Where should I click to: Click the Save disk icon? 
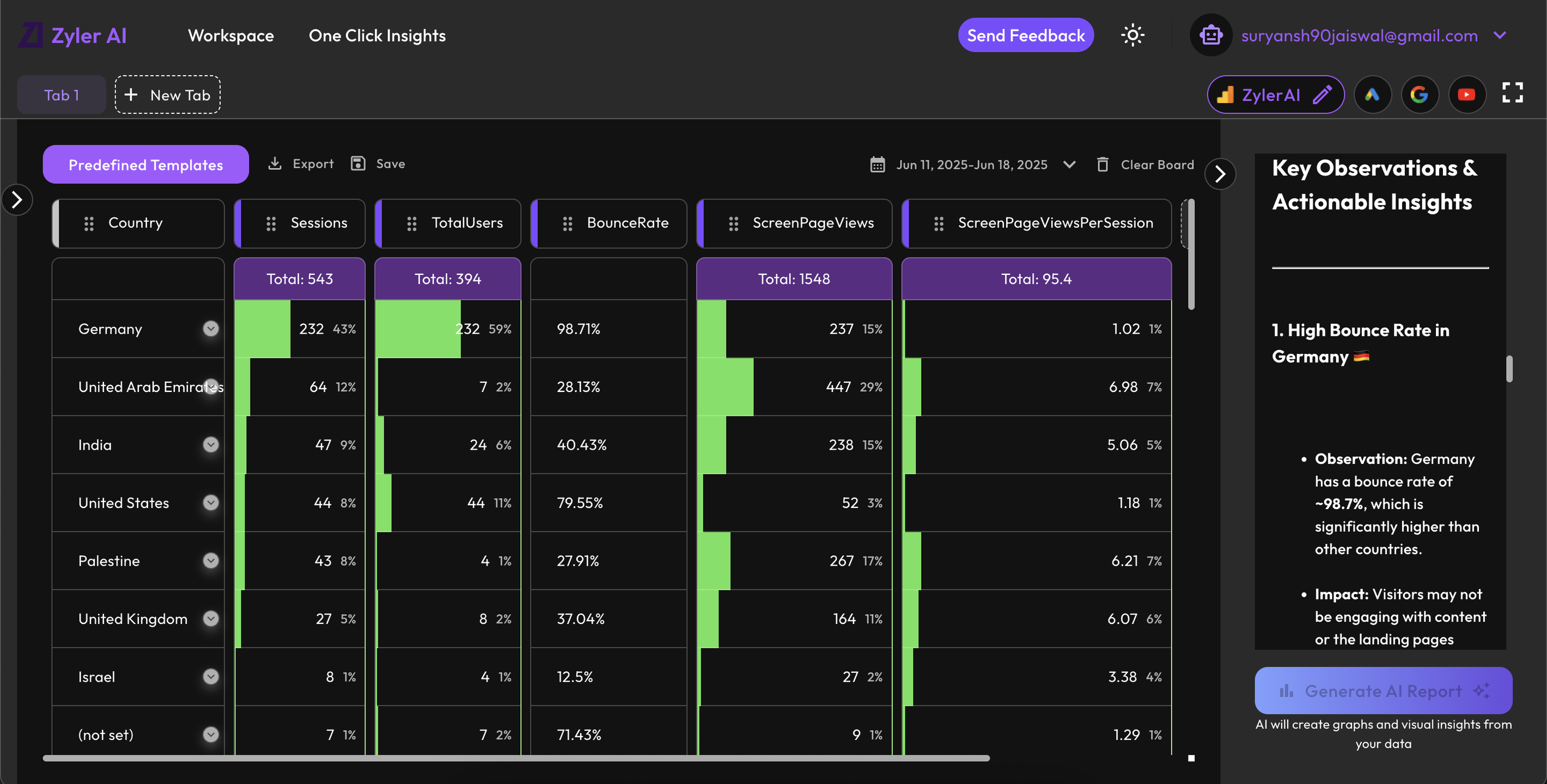[358, 164]
